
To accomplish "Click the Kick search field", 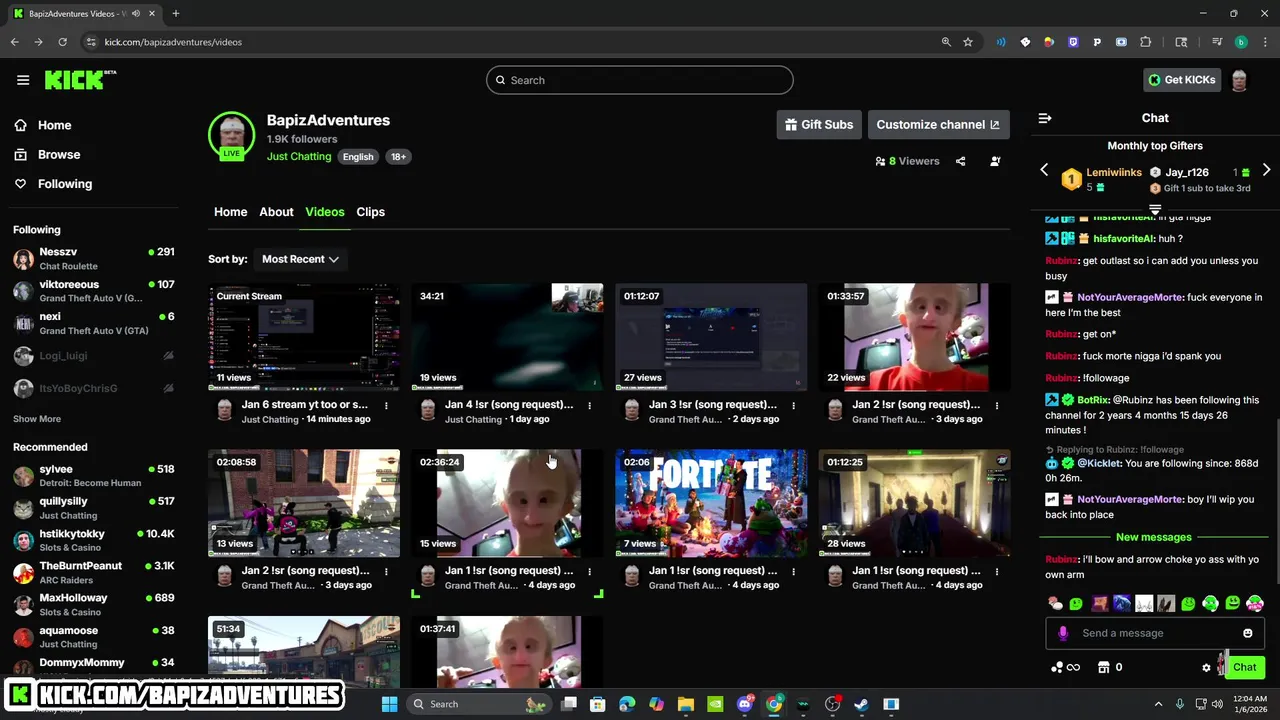I will click(x=640, y=80).
